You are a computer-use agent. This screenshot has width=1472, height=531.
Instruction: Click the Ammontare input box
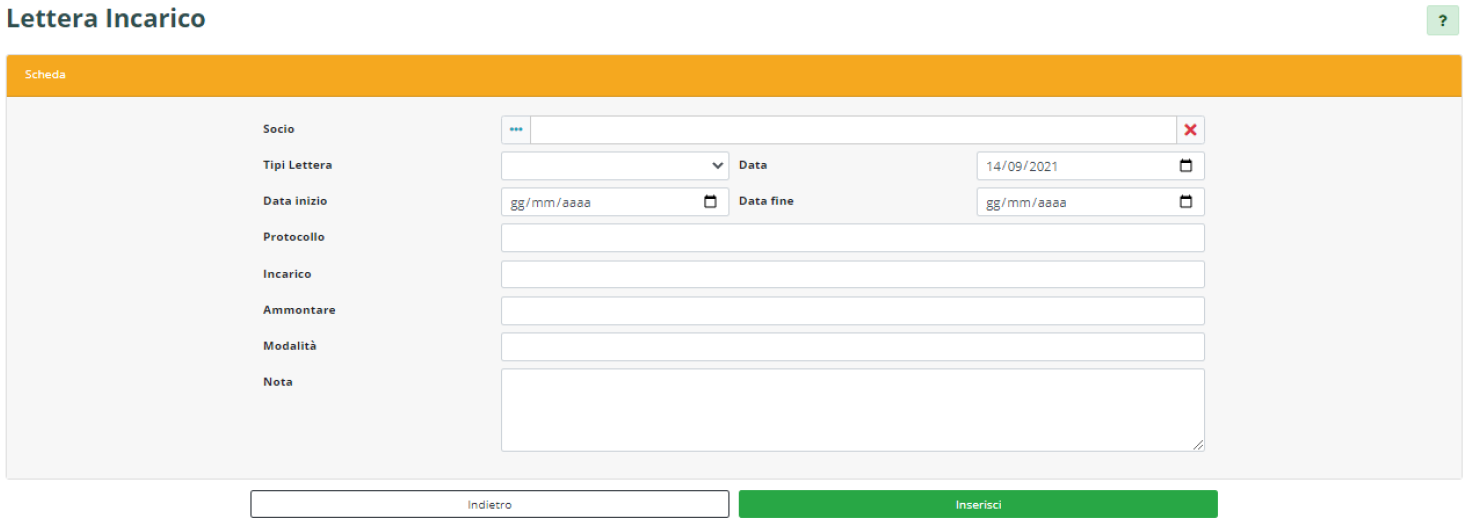pyautogui.click(x=852, y=311)
